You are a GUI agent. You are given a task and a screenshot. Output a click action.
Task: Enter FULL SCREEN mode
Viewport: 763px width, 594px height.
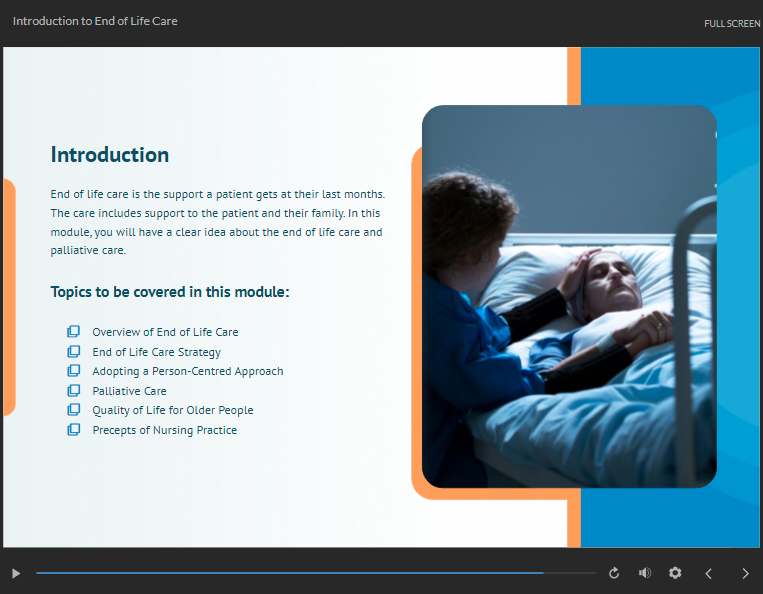[732, 23]
